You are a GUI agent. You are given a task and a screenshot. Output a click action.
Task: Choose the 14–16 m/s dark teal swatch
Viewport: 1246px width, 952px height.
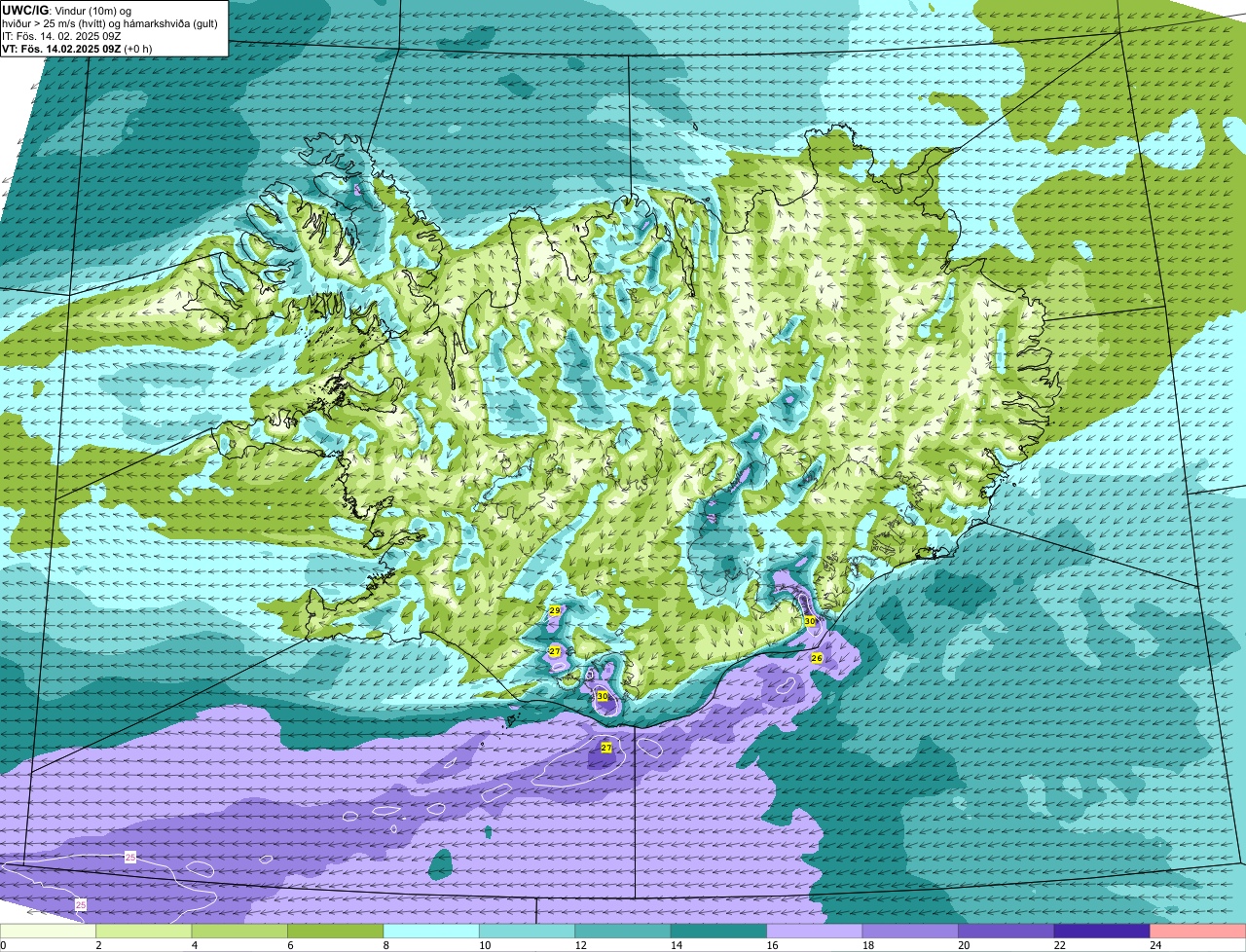click(x=719, y=931)
